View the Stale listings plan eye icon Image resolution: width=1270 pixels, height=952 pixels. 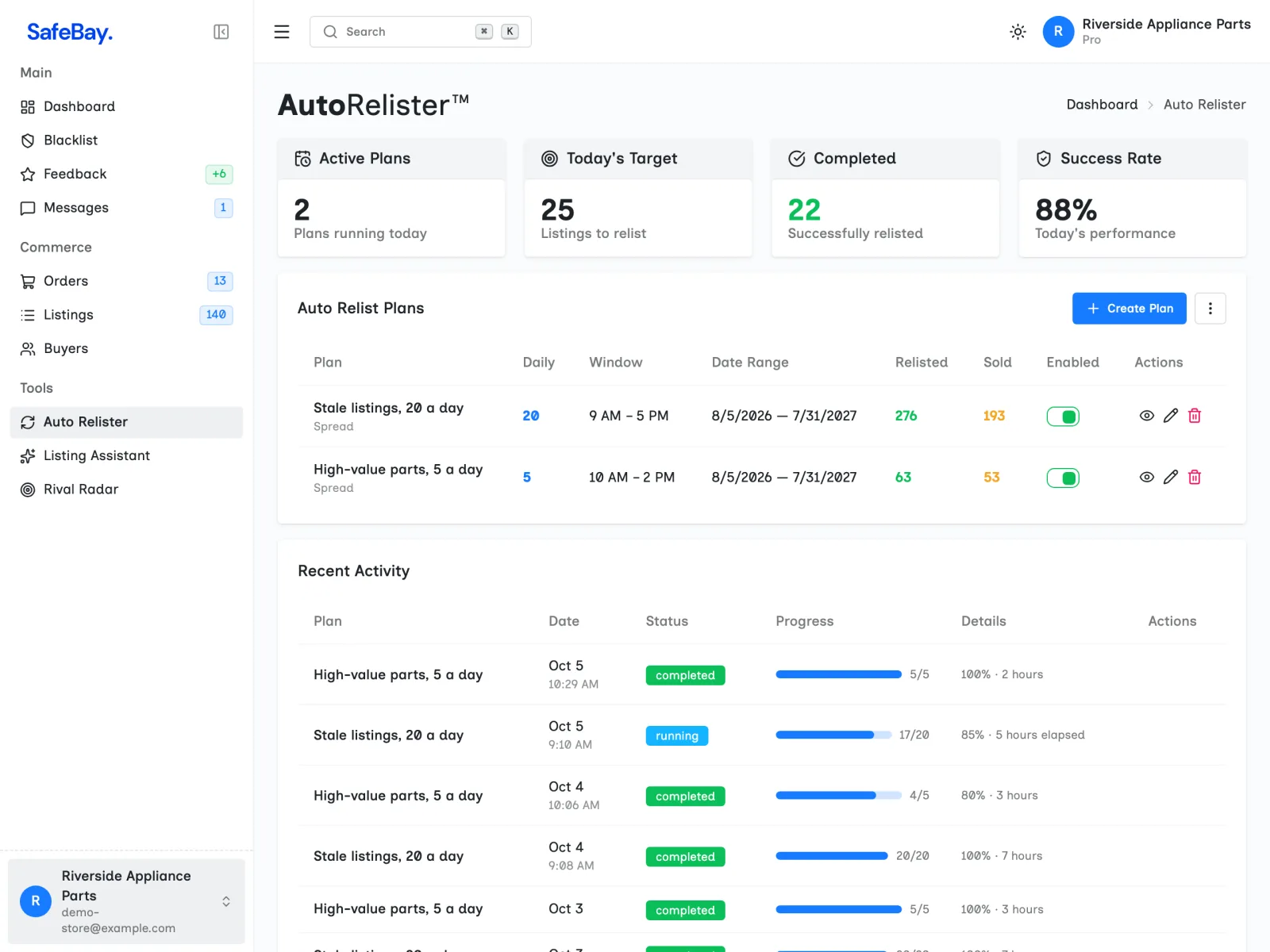[1147, 416]
